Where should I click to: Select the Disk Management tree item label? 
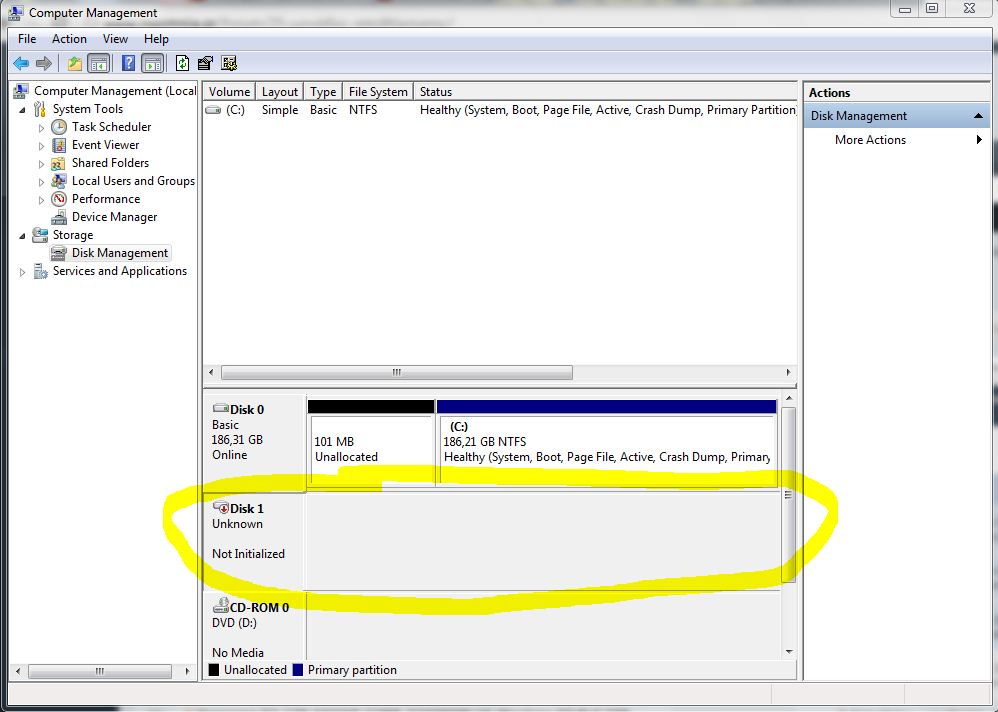(x=120, y=253)
